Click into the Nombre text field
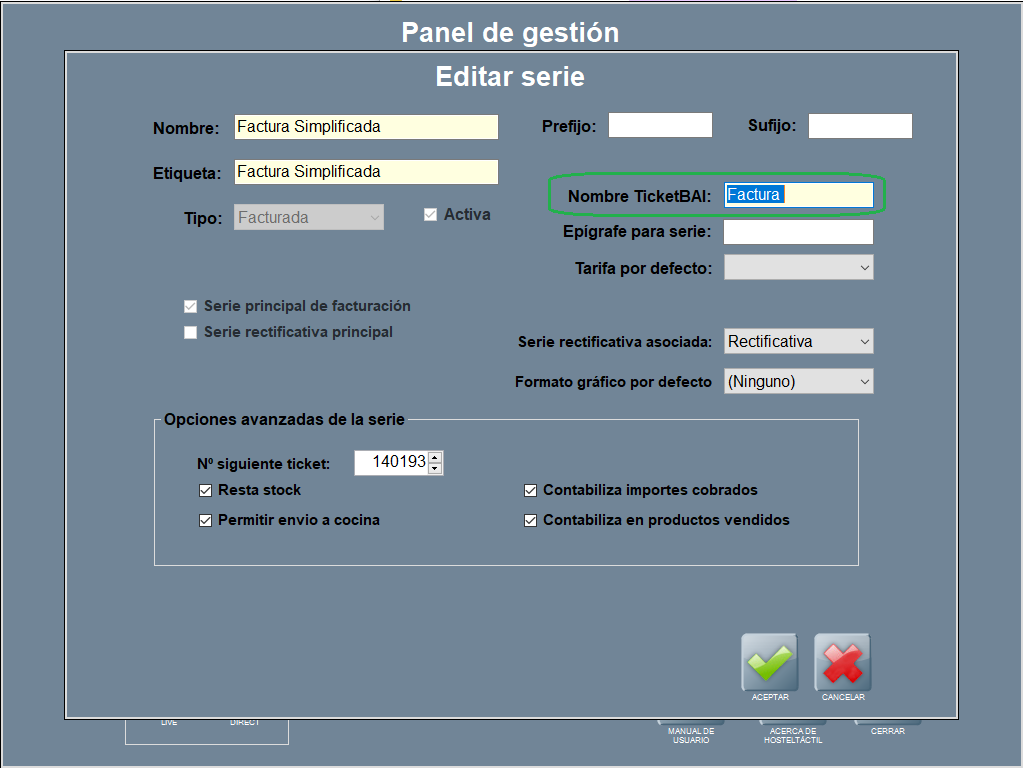 pos(365,127)
